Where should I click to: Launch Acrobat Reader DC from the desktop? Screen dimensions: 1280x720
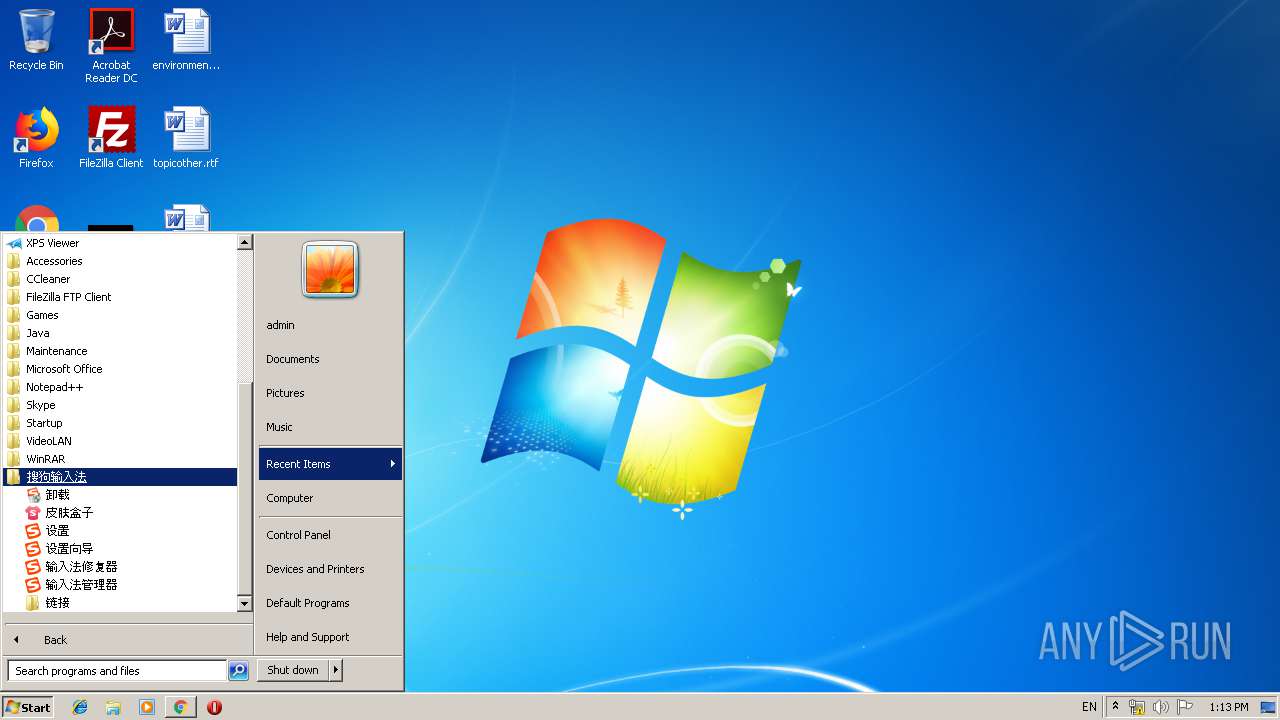tap(111, 46)
